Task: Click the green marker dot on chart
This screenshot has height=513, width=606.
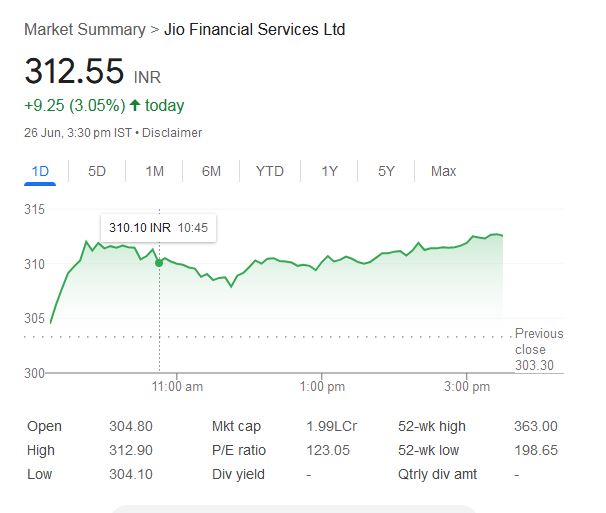Action: (159, 262)
